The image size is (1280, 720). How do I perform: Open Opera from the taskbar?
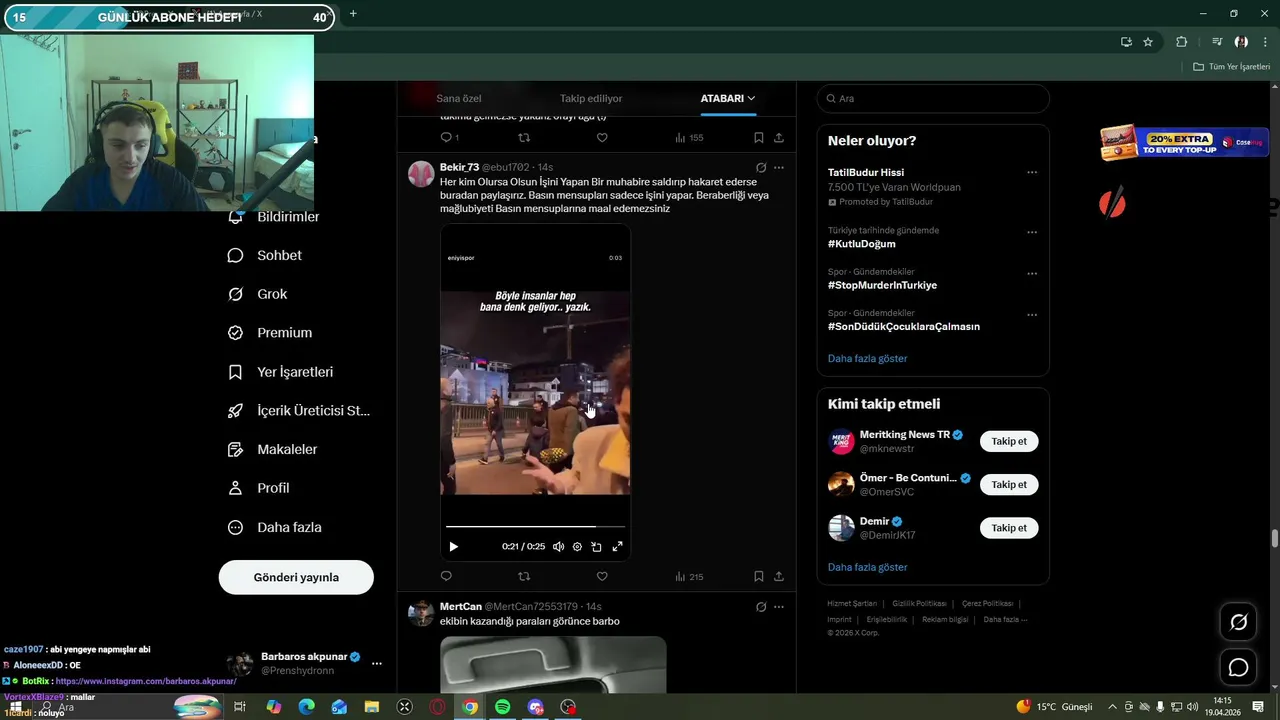437,707
